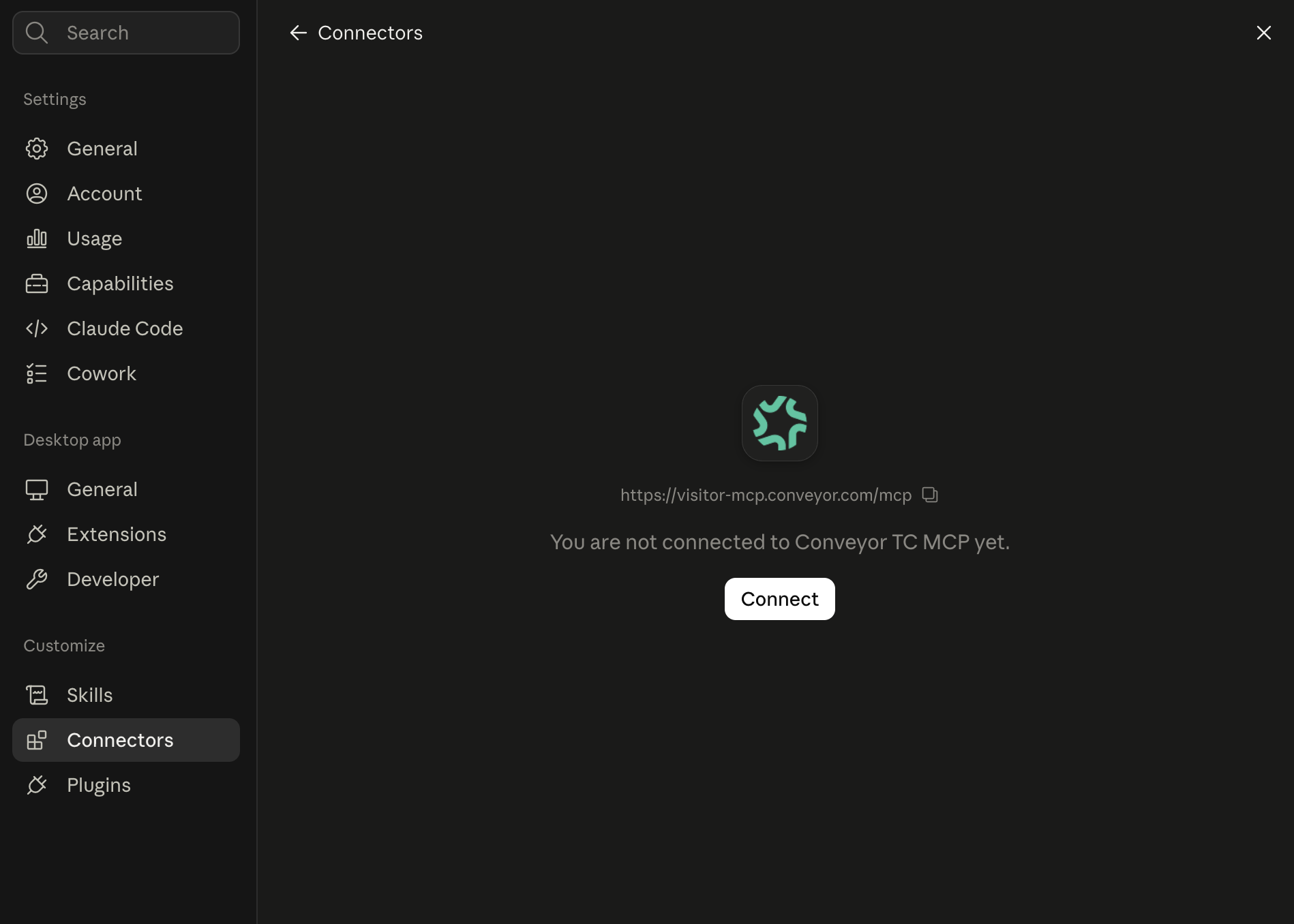1294x924 pixels.
Task: Open the Capabilities settings page
Action: point(126,283)
